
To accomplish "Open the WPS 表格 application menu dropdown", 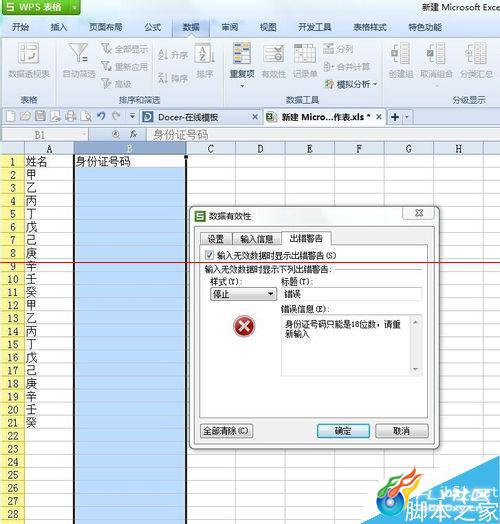I will coord(74,7).
